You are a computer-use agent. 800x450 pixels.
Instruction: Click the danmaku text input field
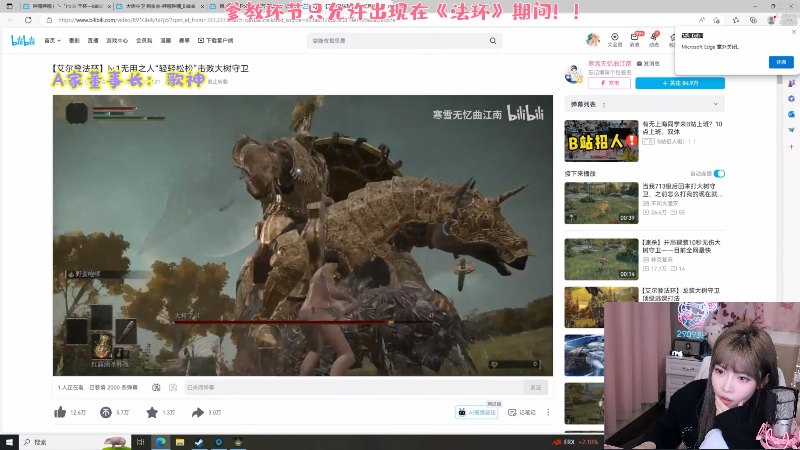coord(353,387)
